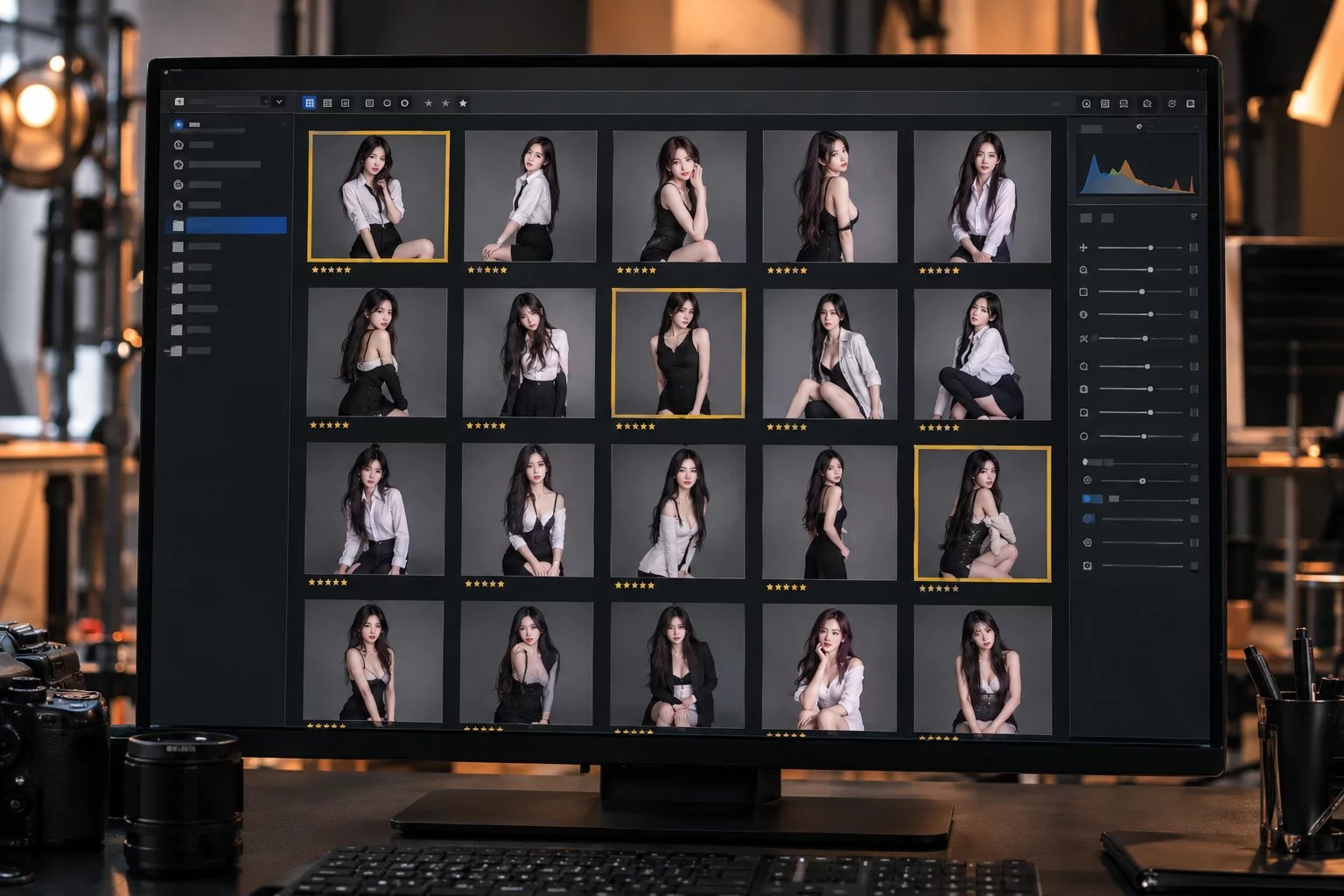
Task: Select the blue circle item atop the sidebar
Action: click(178, 125)
